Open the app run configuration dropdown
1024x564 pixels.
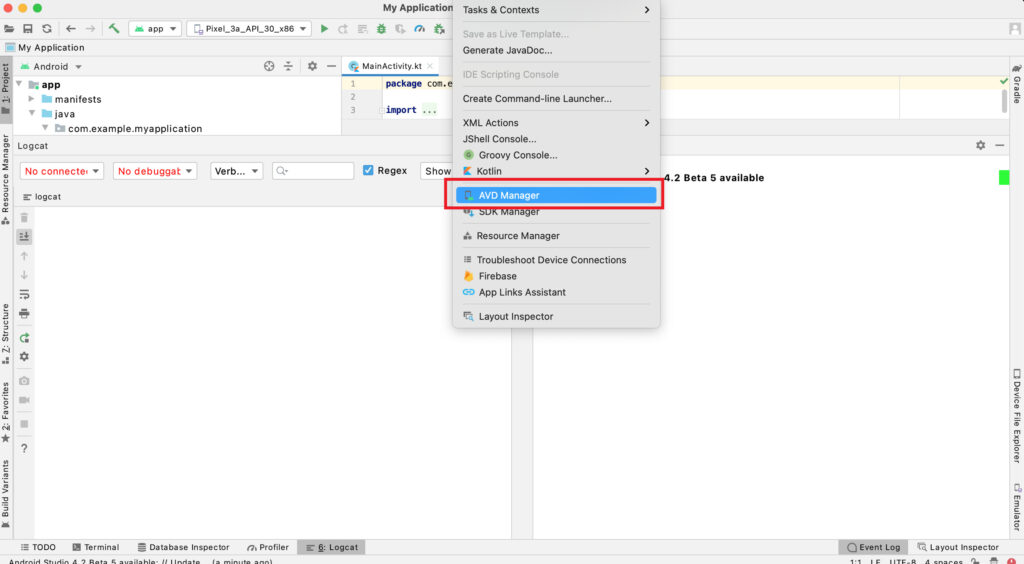155,29
